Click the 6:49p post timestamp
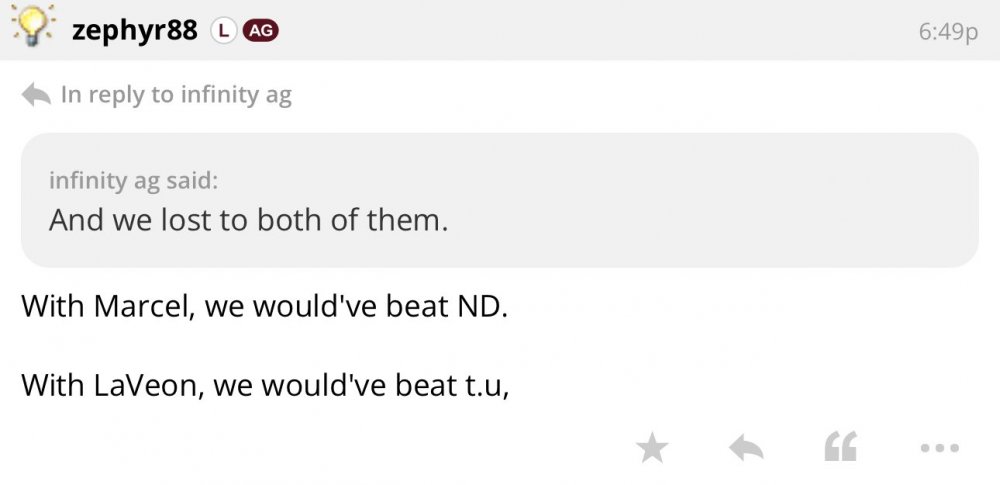1000x485 pixels. click(x=947, y=32)
